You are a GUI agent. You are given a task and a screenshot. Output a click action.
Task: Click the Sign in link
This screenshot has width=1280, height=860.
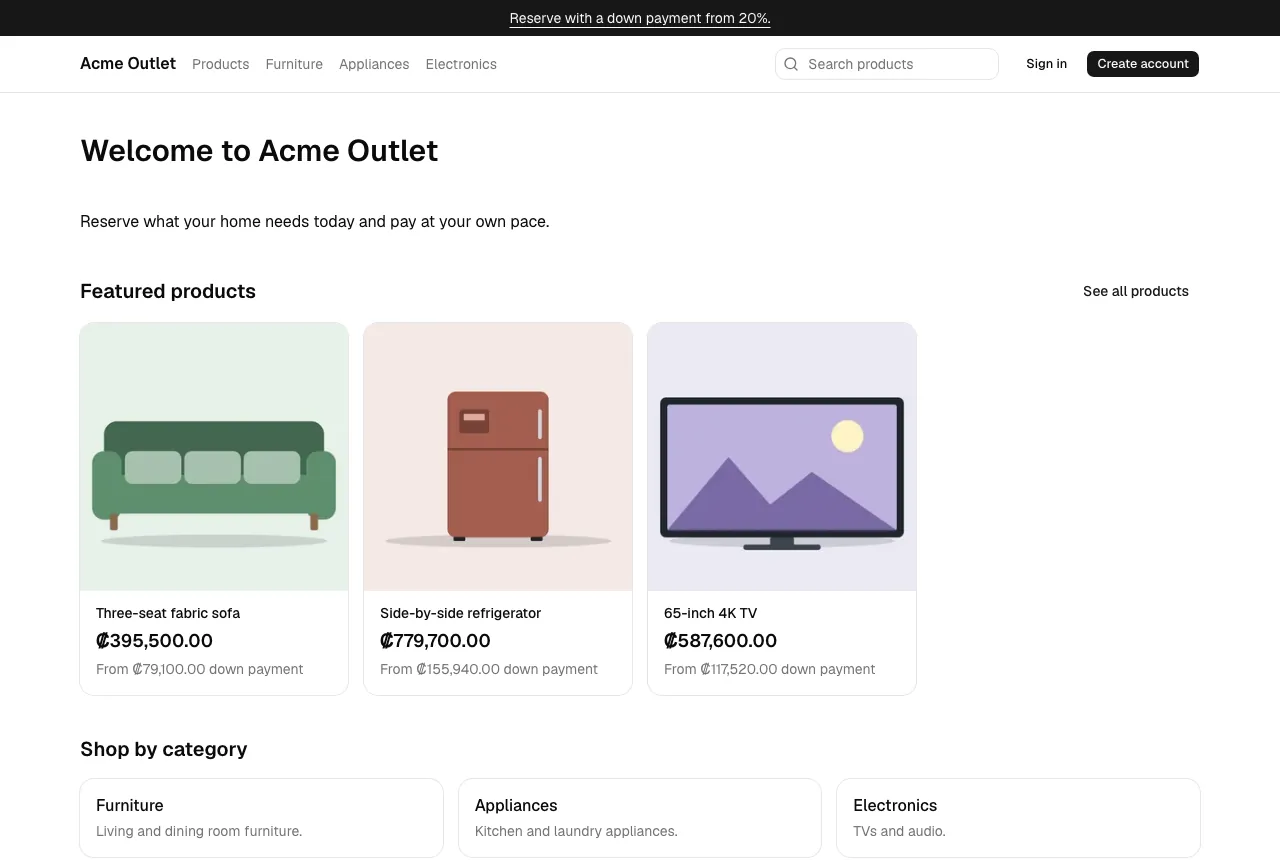(x=1046, y=64)
